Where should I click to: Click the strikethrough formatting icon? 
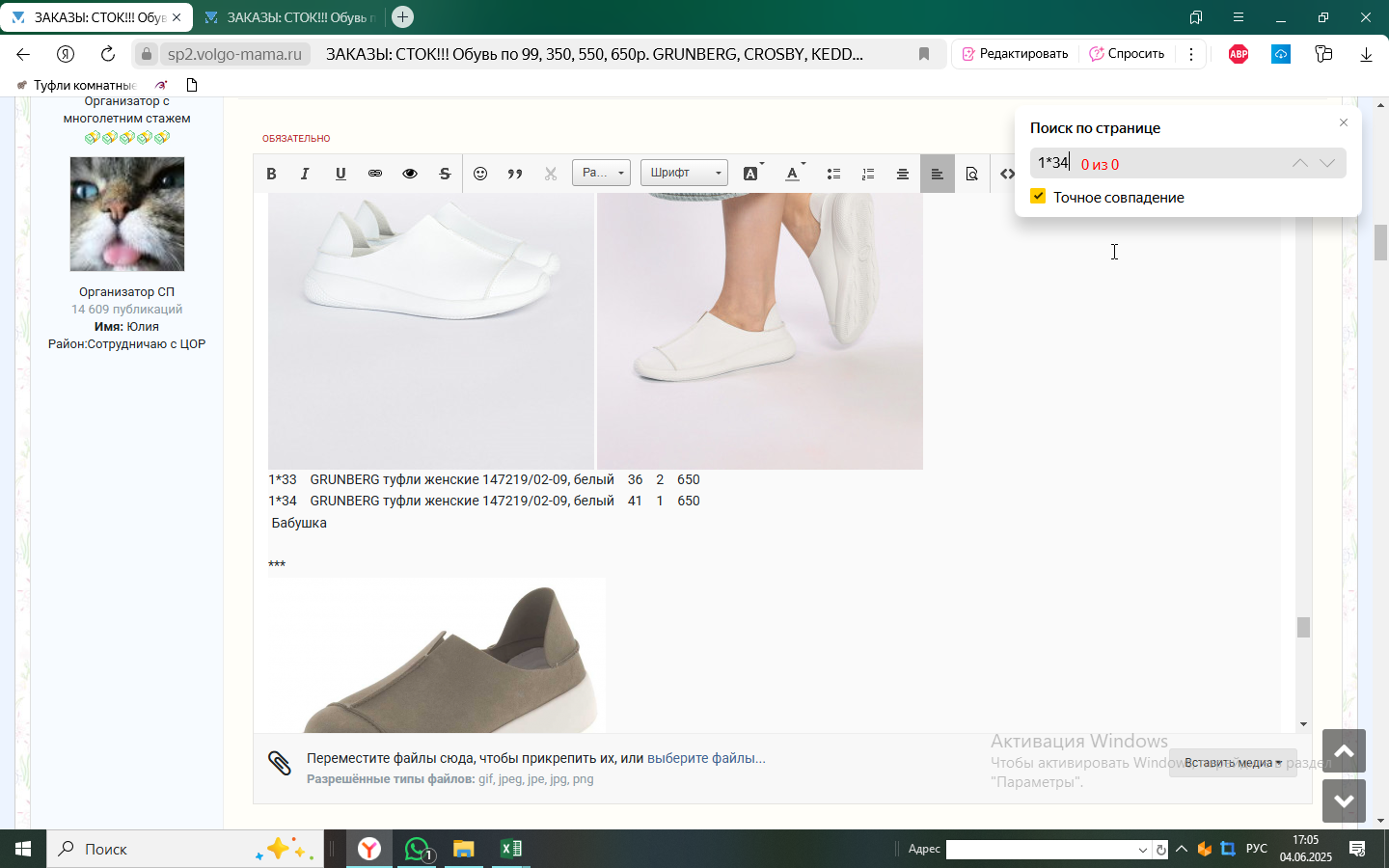[445, 174]
